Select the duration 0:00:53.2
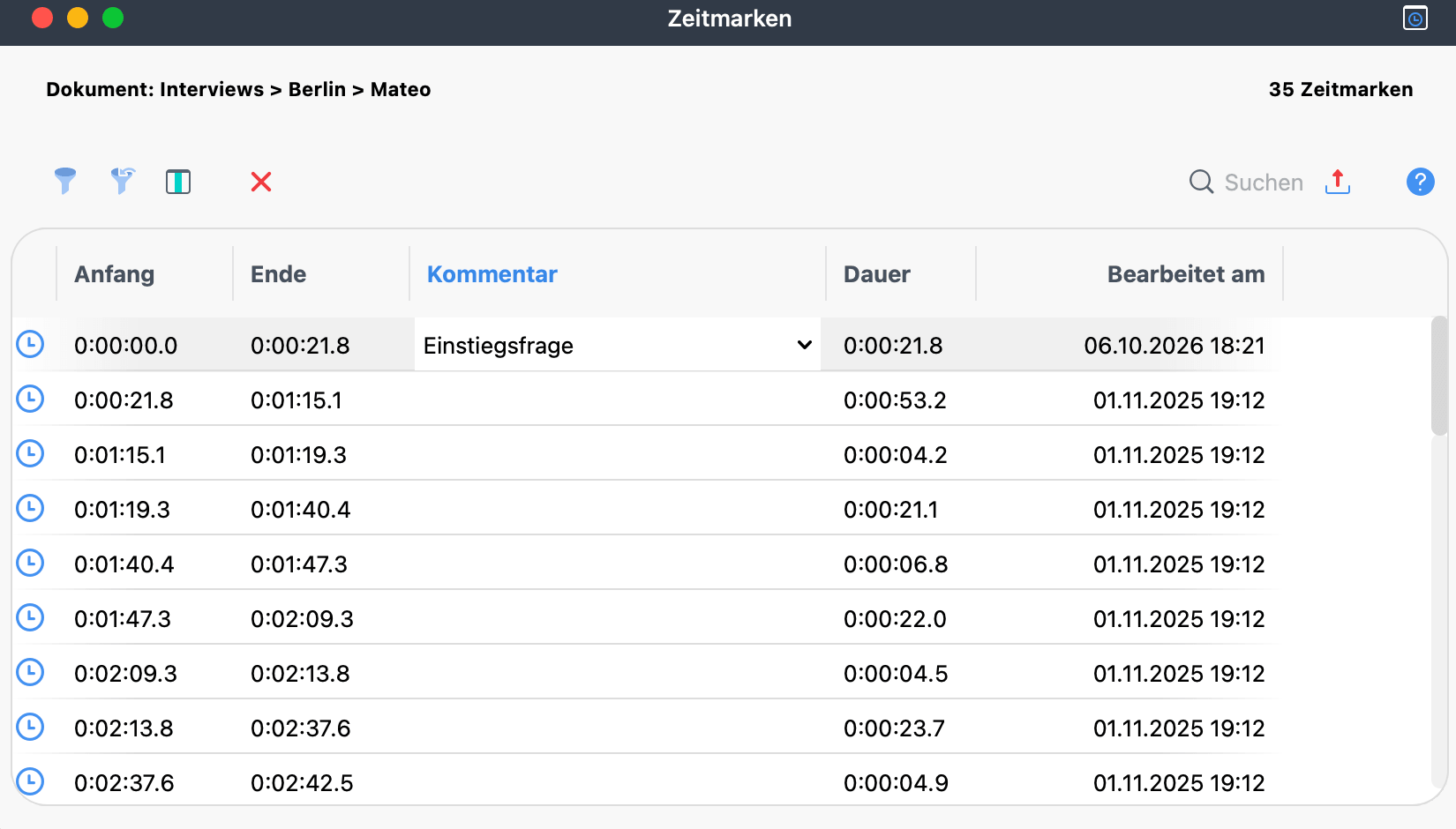Viewport: 1456px width, 829px height. (895, 400)
